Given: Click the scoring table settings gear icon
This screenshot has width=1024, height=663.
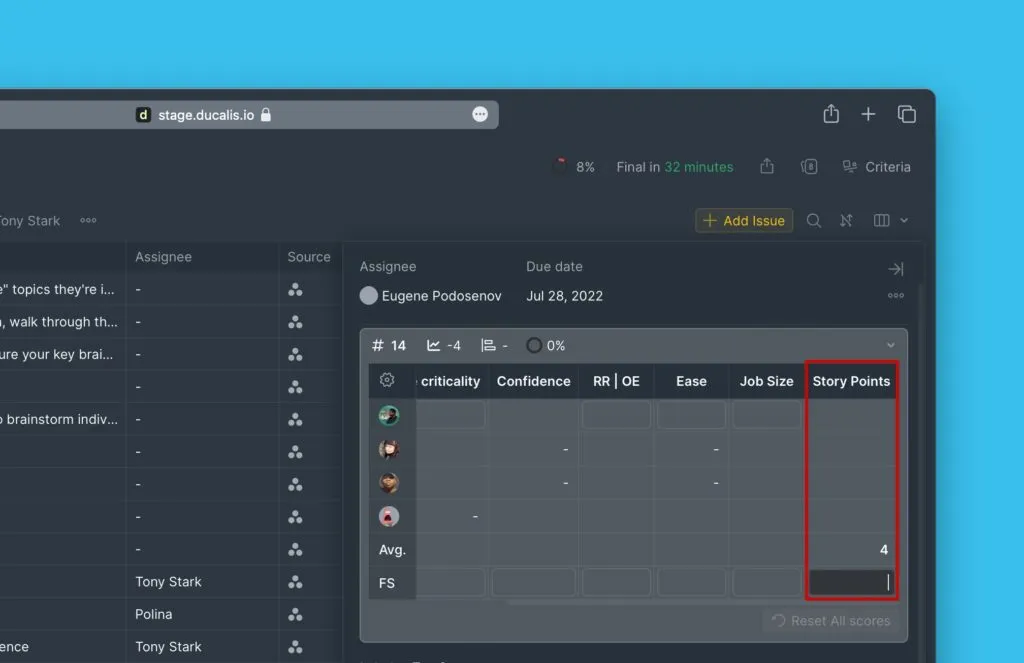Looking at the screenshot, I should [388, 380].
